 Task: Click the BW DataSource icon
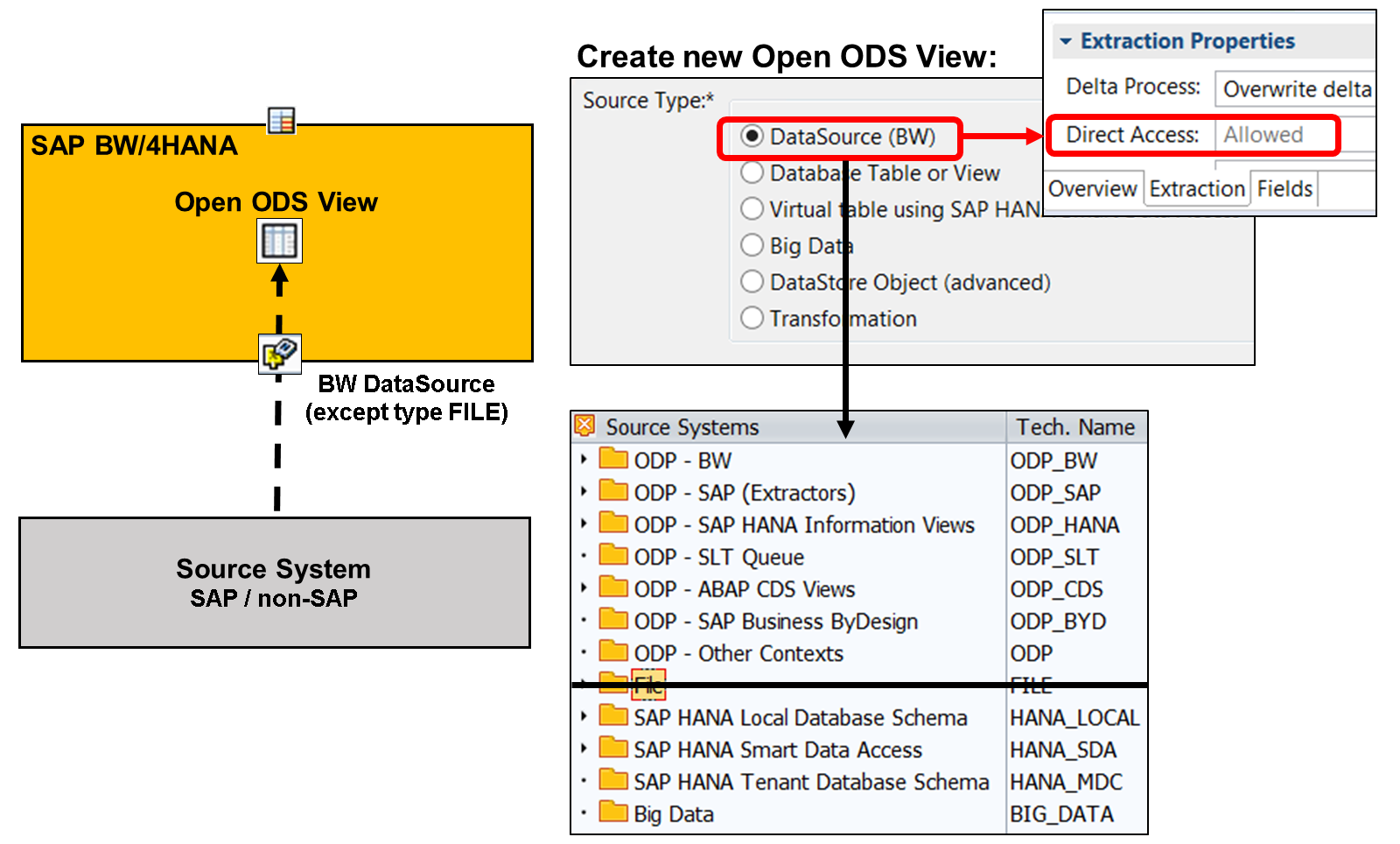pyautogui.click(x=280, y=354)
